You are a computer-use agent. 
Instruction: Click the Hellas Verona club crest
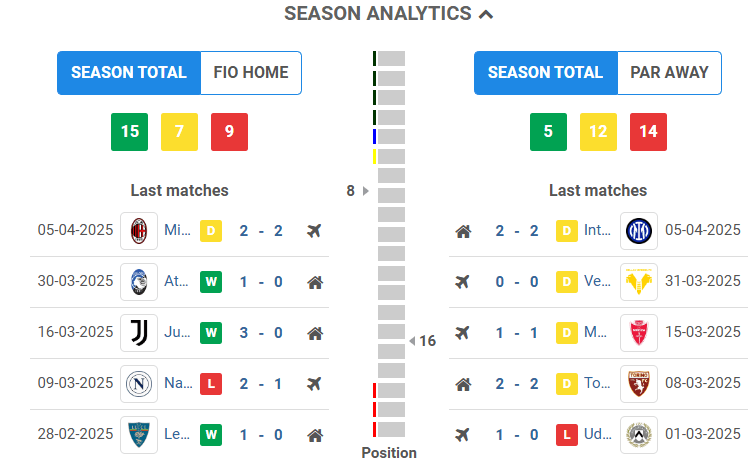[638, 282]
